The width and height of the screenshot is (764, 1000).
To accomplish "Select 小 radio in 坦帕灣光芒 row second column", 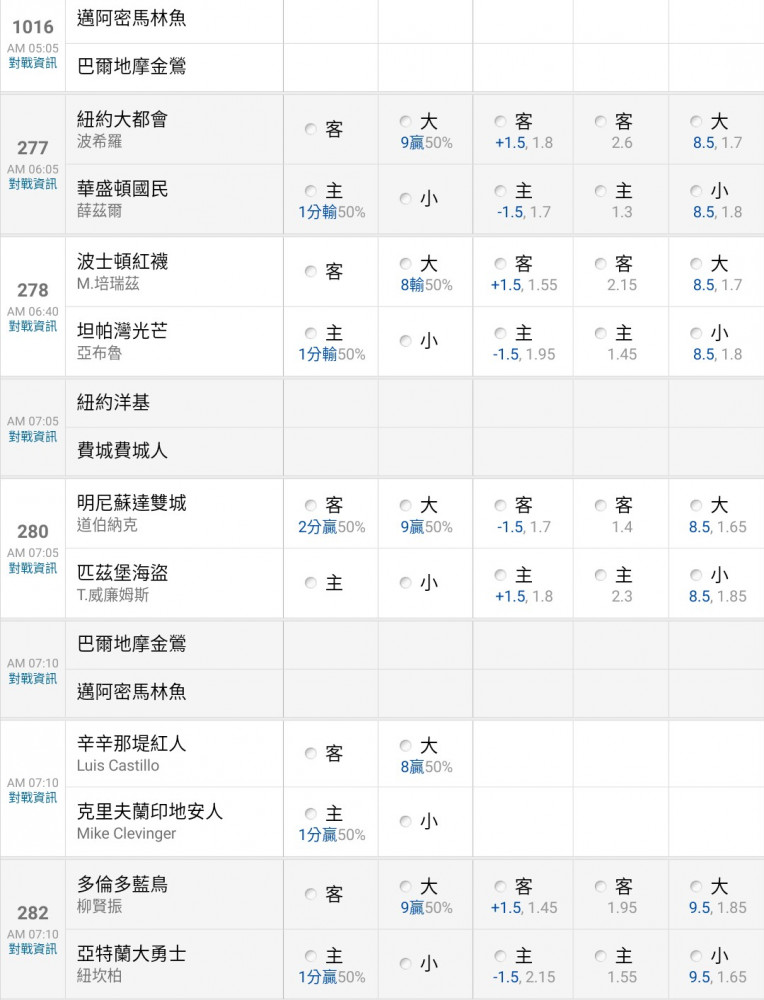I will [x=406, y=341].
